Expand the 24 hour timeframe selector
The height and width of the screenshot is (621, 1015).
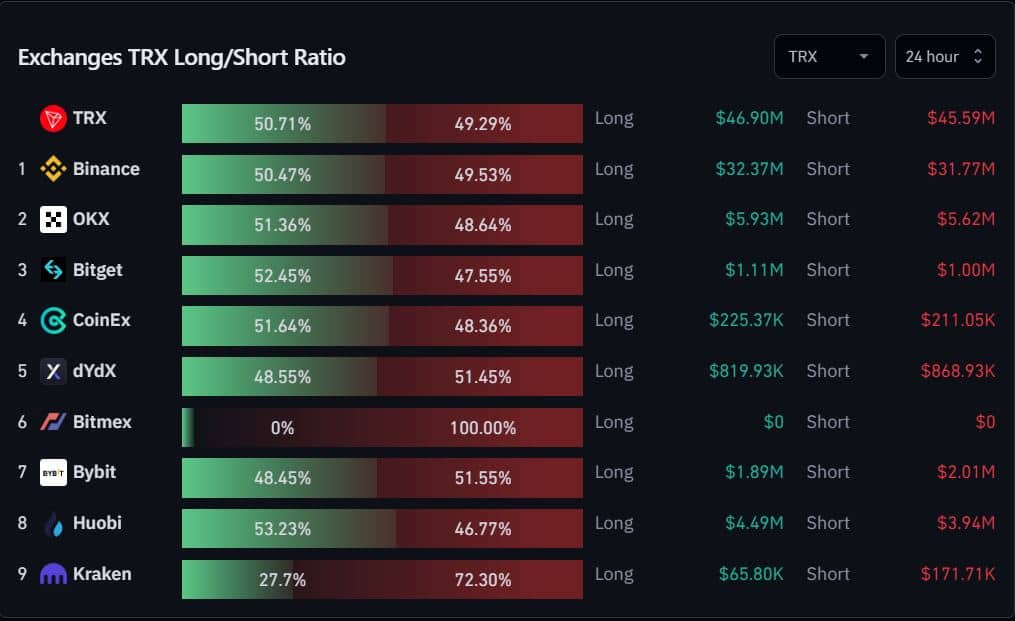(x=944, y=57)
